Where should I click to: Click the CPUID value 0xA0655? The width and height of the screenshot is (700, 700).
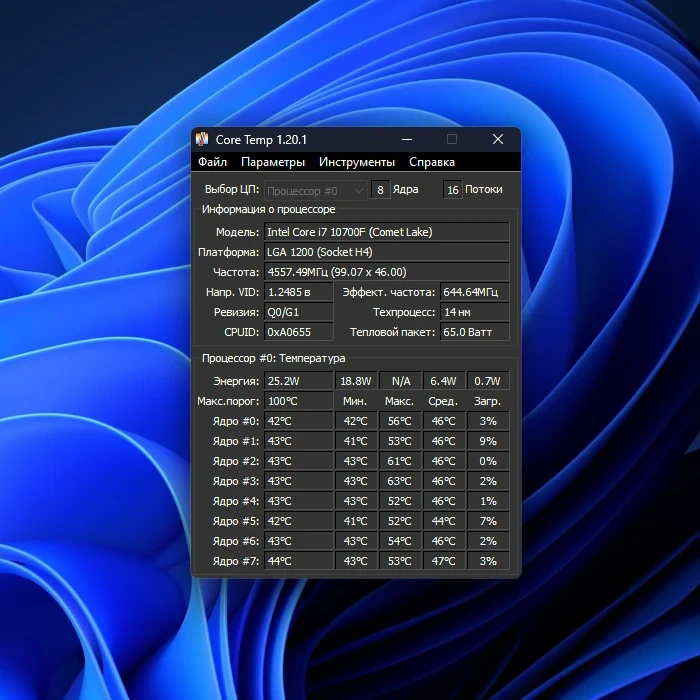(299, 332)
